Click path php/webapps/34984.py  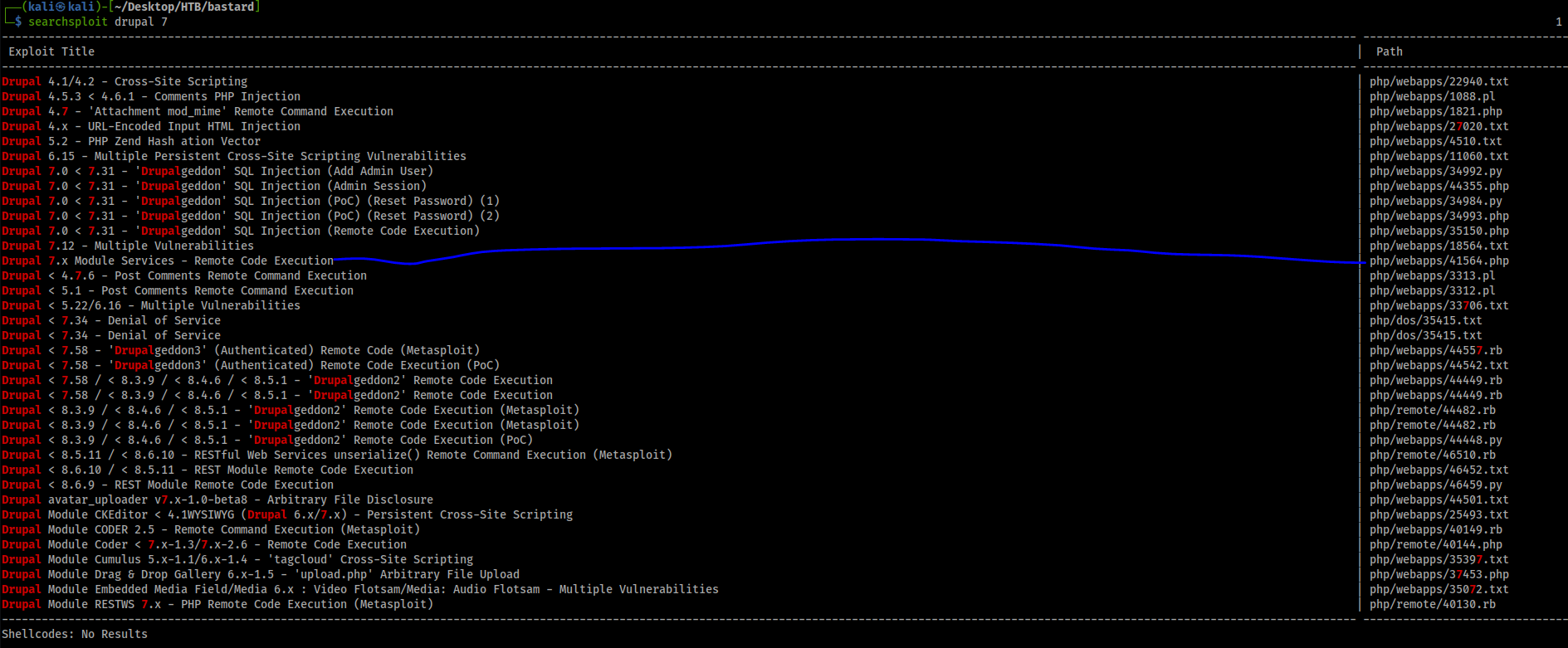1436,201
